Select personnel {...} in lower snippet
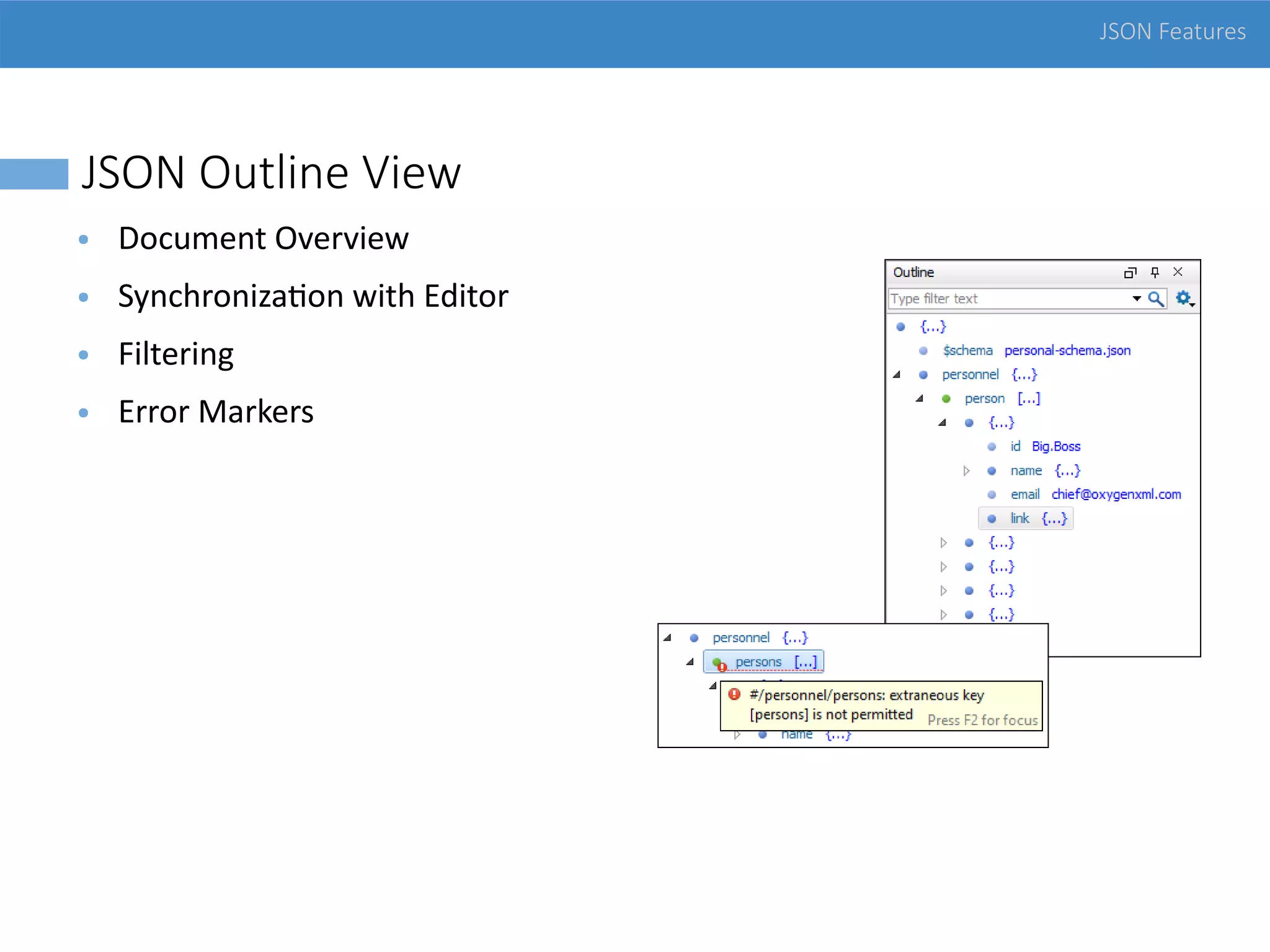This screenshot has height=952, width=1270. 760,638
